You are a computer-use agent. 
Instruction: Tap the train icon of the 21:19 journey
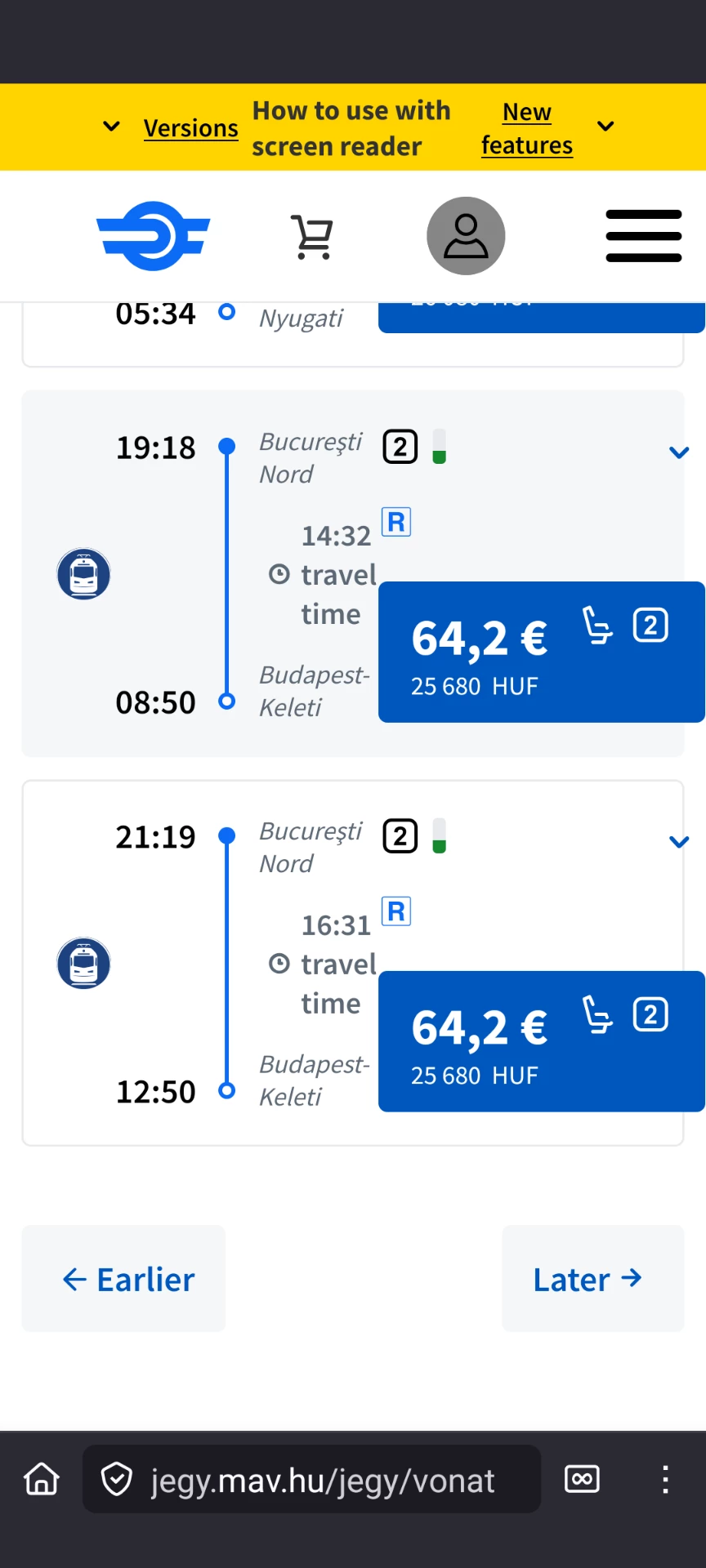83,964
